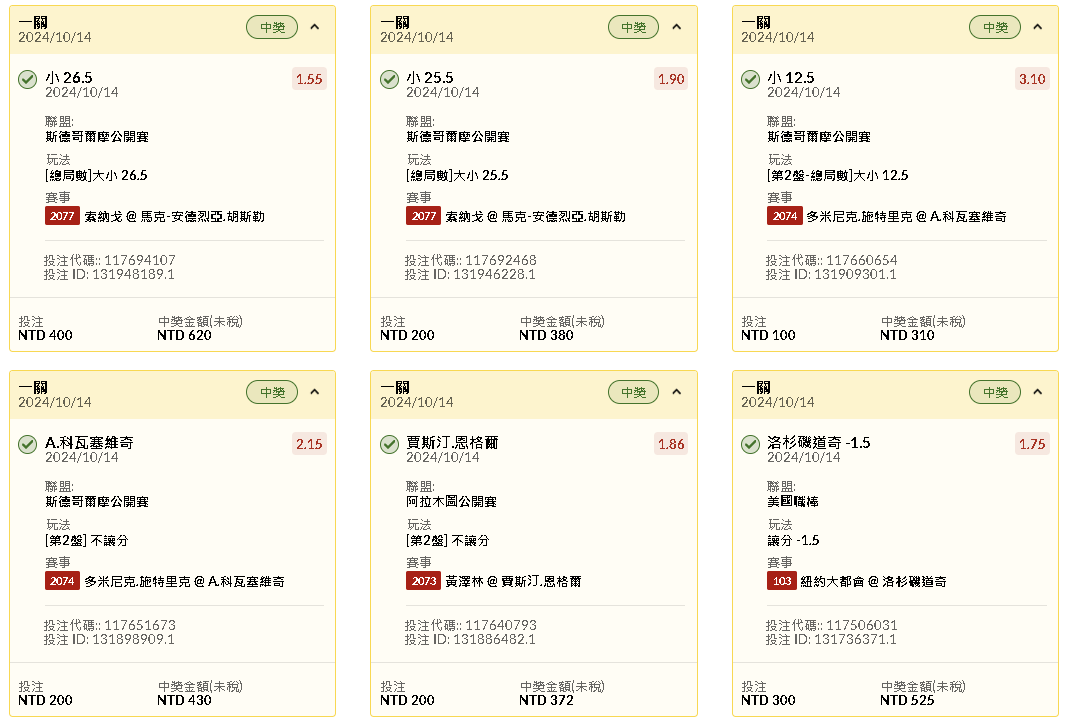The image size is (1072, 725).
Task: Click the green check icon beside 小 25.5
Action: pyautogui.click(x=389, y=79)
